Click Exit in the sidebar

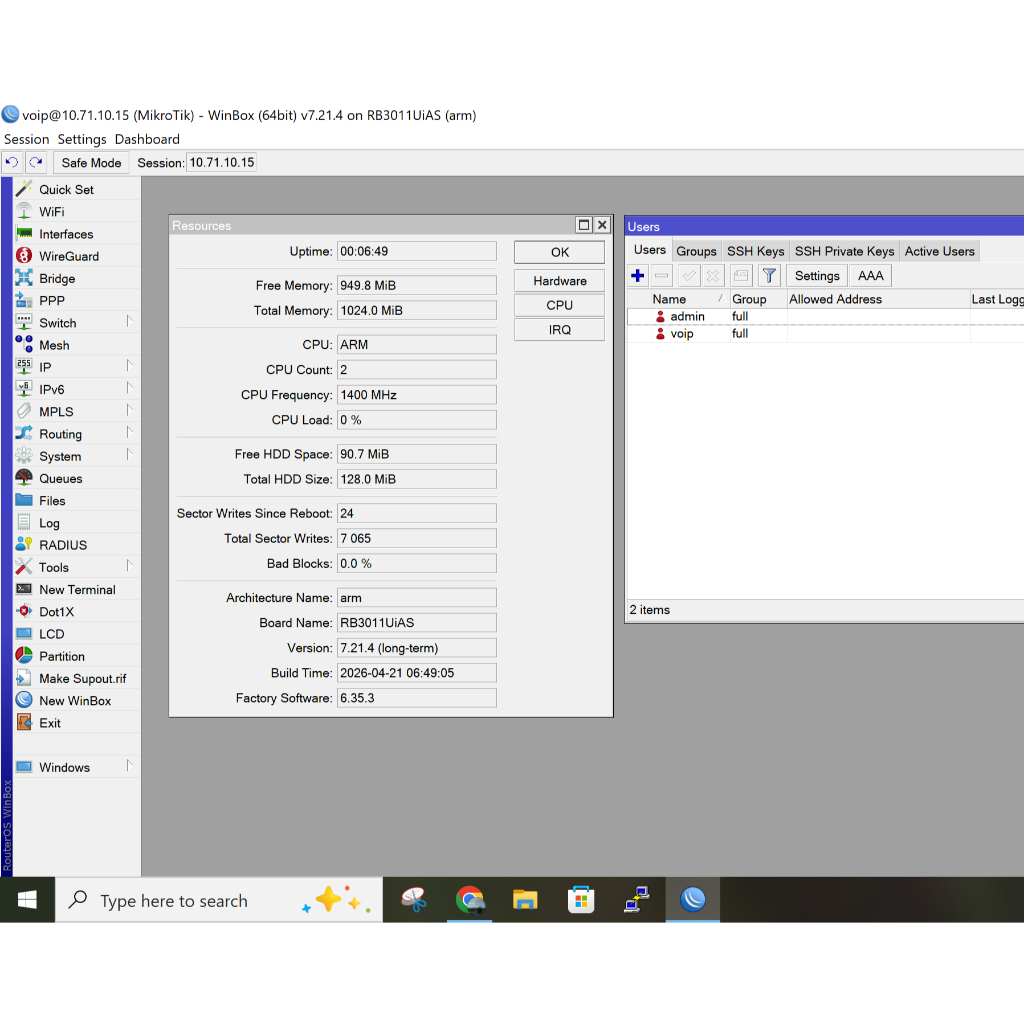click(76, 722)
